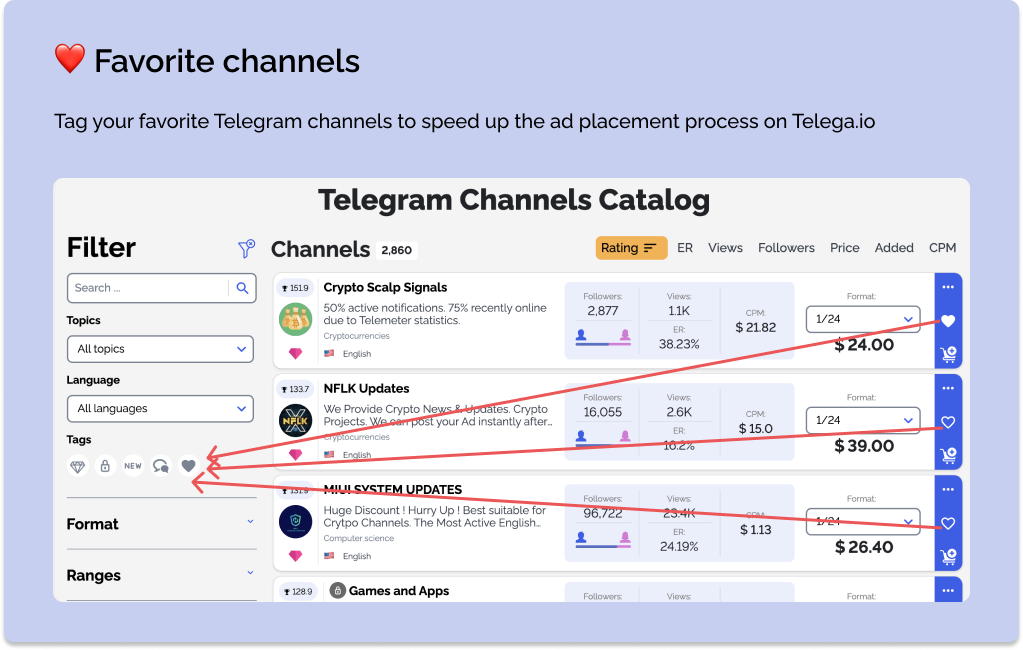1023x650 pixels.
Task: Click the $ 39.00 price
Action: 864,446
